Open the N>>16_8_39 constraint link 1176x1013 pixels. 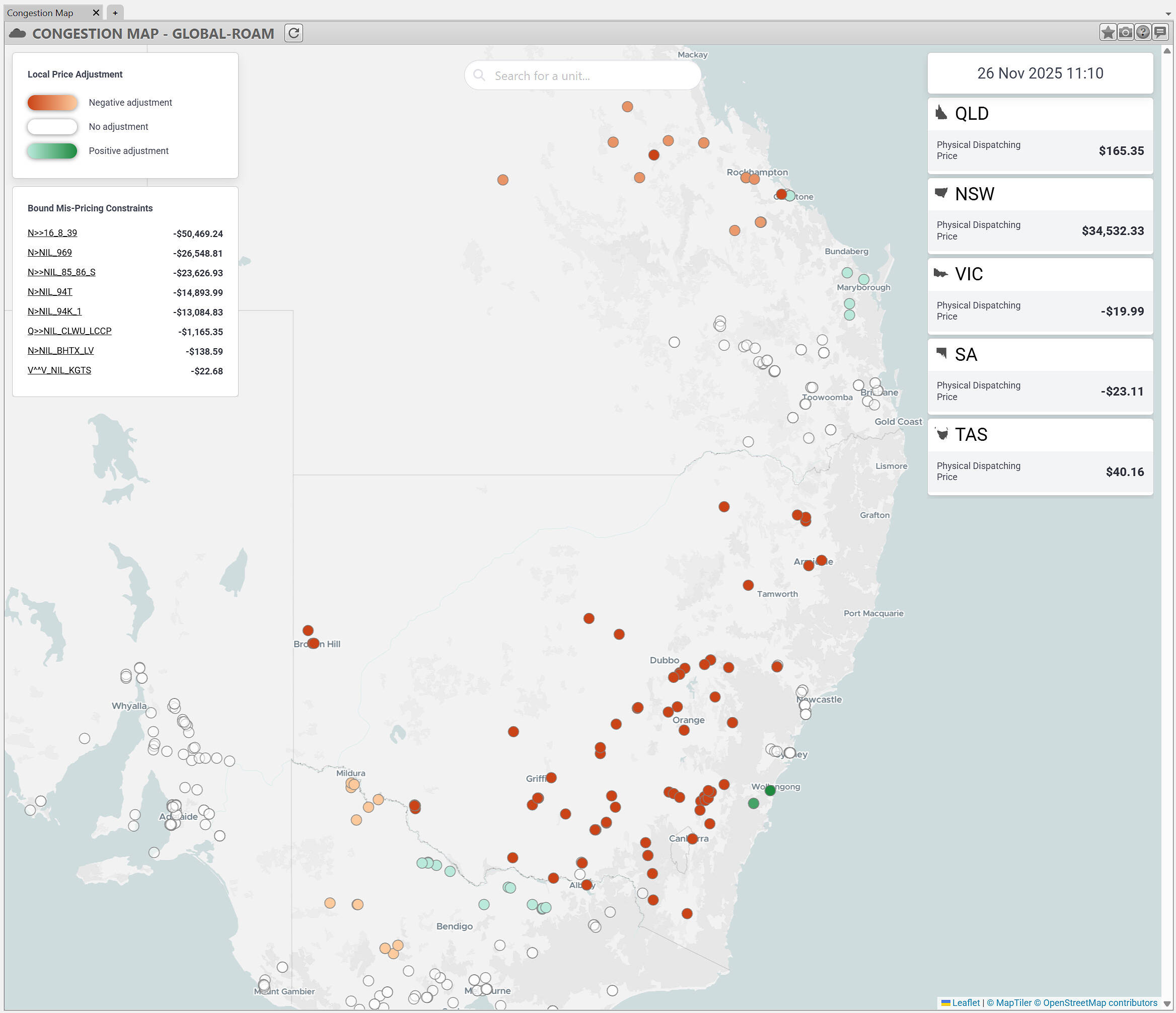(x=52, y=232)
